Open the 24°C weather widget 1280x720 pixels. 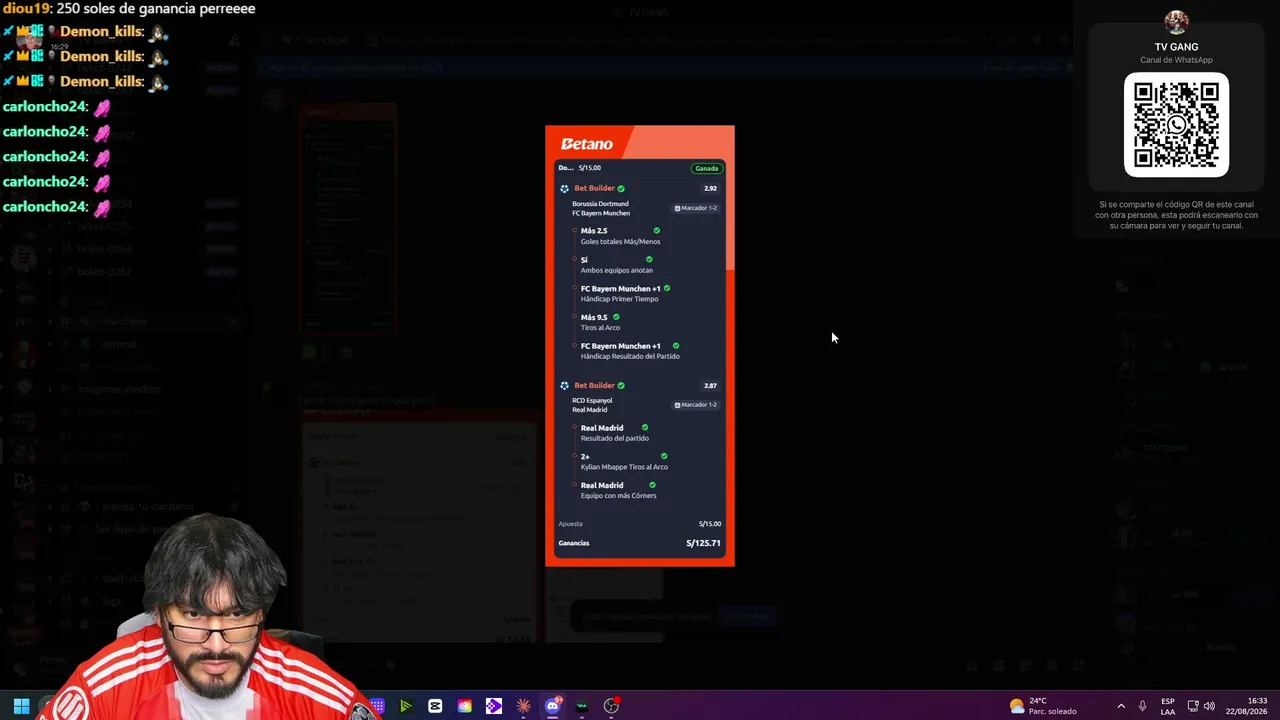[x=1043, y=706]
